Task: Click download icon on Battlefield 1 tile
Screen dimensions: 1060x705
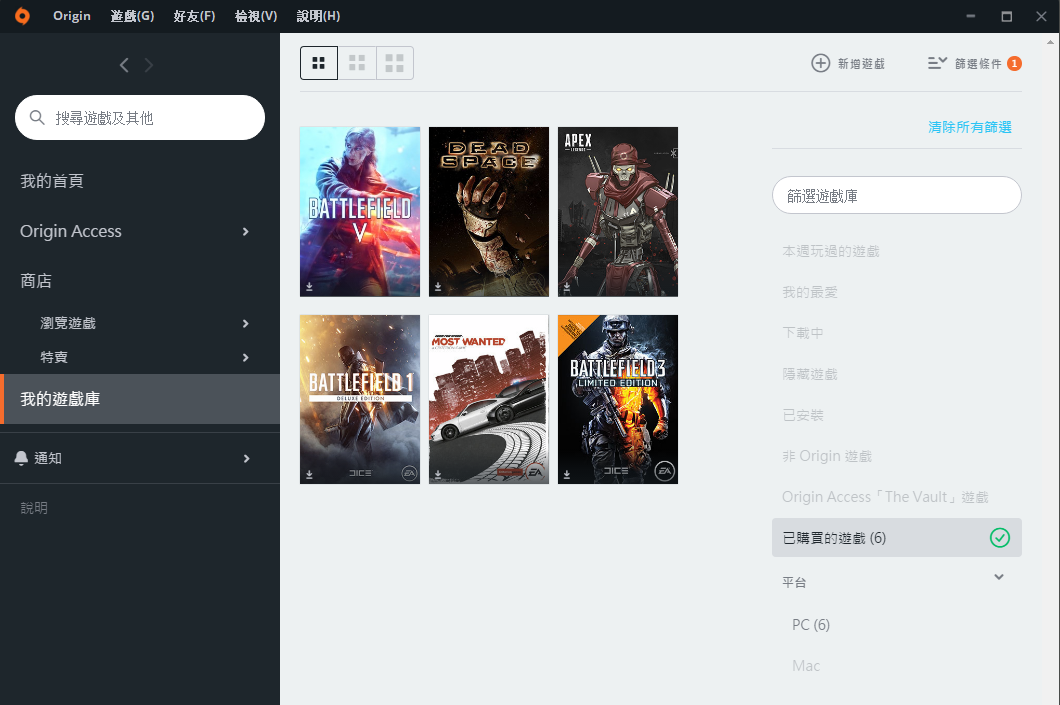Action: [x=309, y=475]
